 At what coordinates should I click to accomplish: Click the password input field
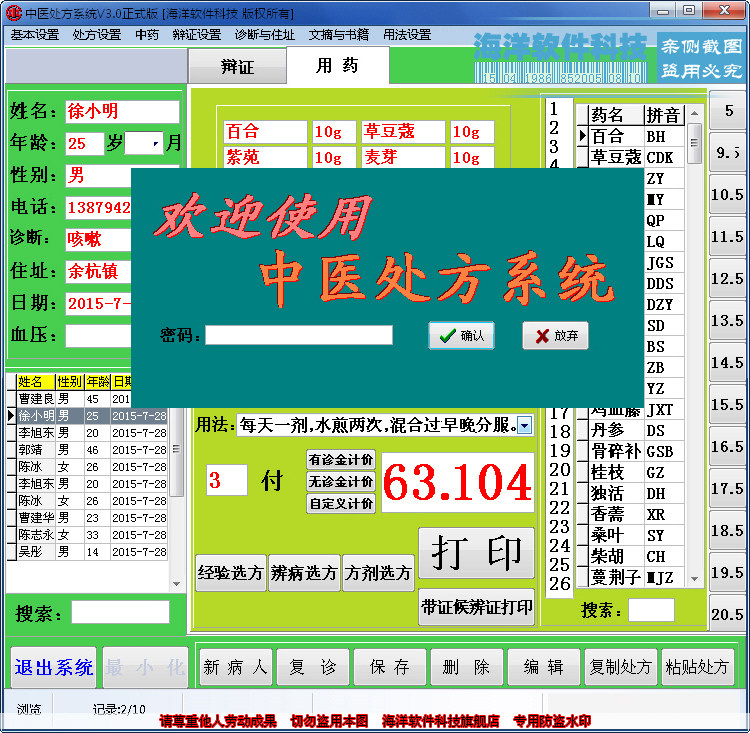[299, 335]
